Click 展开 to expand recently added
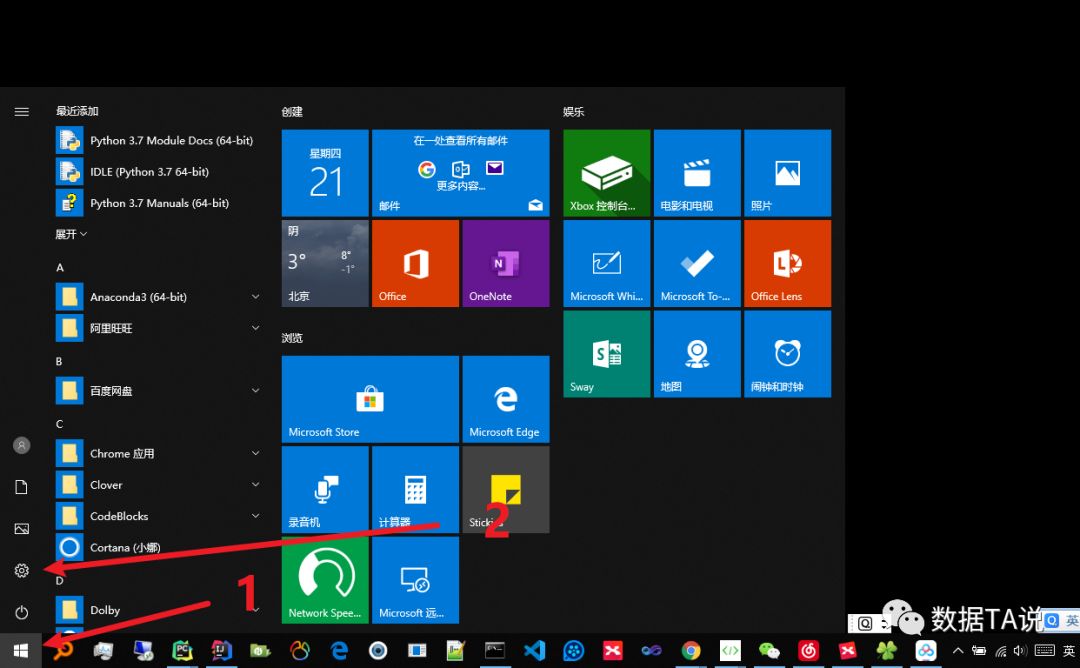Image resolution: width=1080 pixels, height=668 pixels. point(71,234)
